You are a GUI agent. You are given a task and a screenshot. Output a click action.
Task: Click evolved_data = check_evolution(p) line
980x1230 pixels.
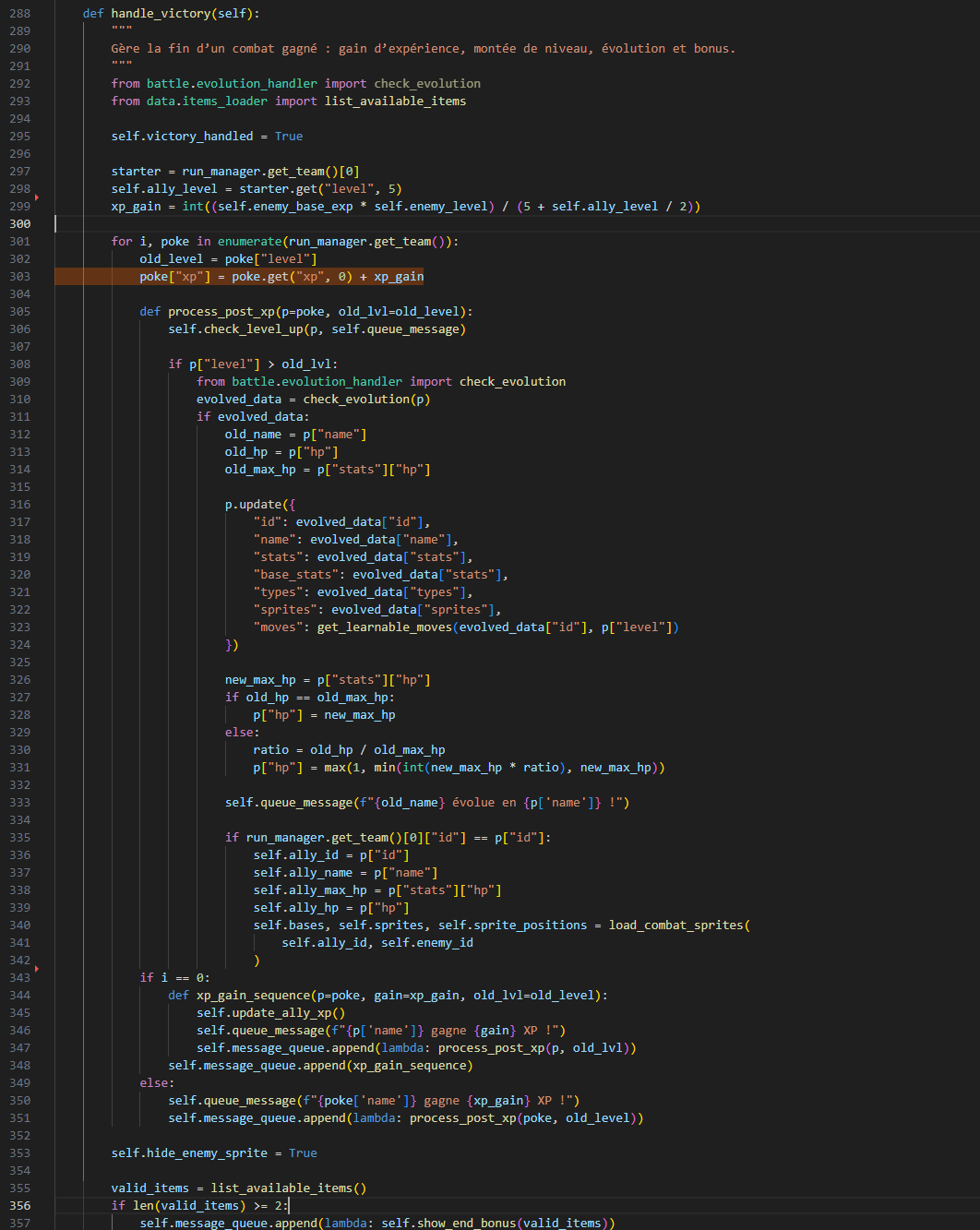pos(313,400)
